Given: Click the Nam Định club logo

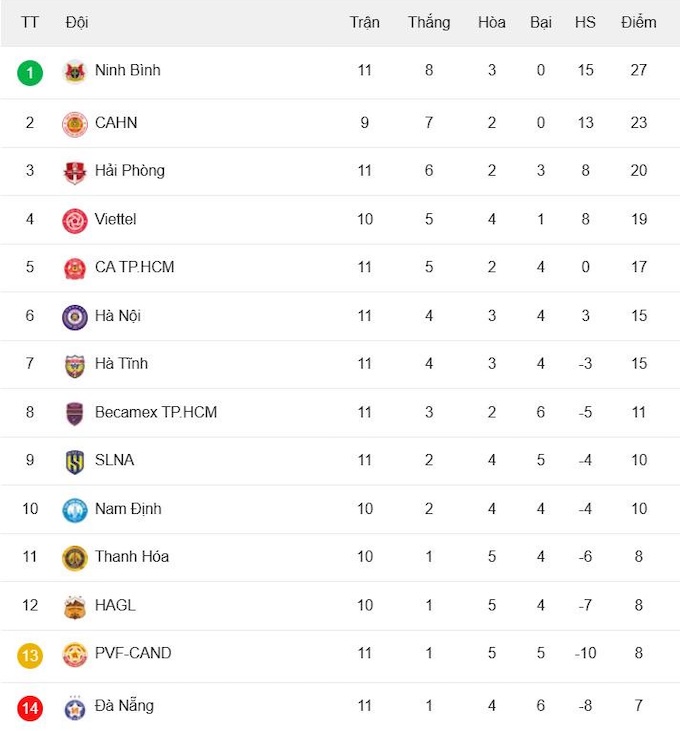Looking at the screenshot, I should 75,510.
